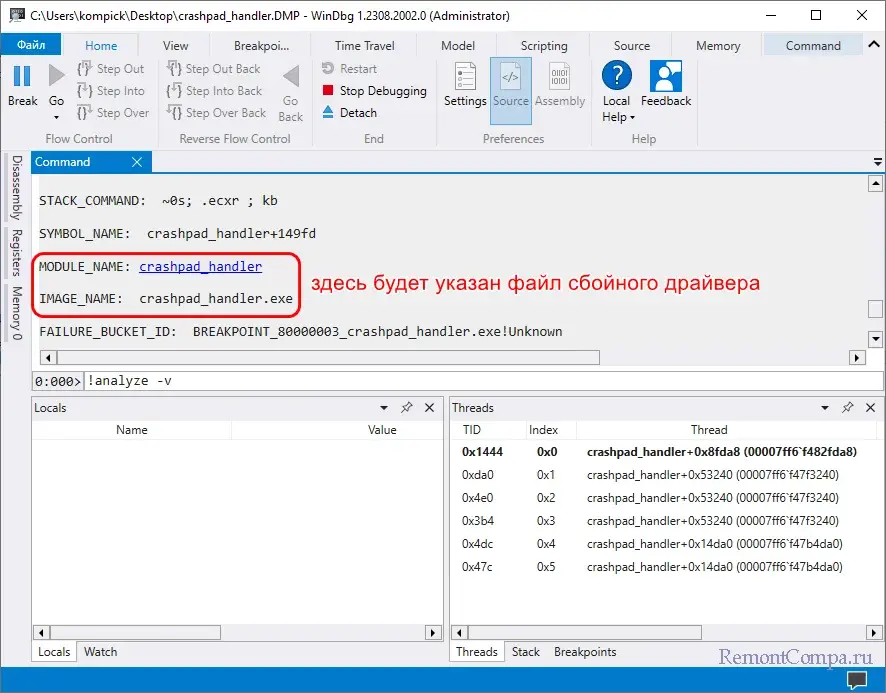Open the Model ribbon tab
This screenshot has height=693, width=886.
(x=458, y=46)
